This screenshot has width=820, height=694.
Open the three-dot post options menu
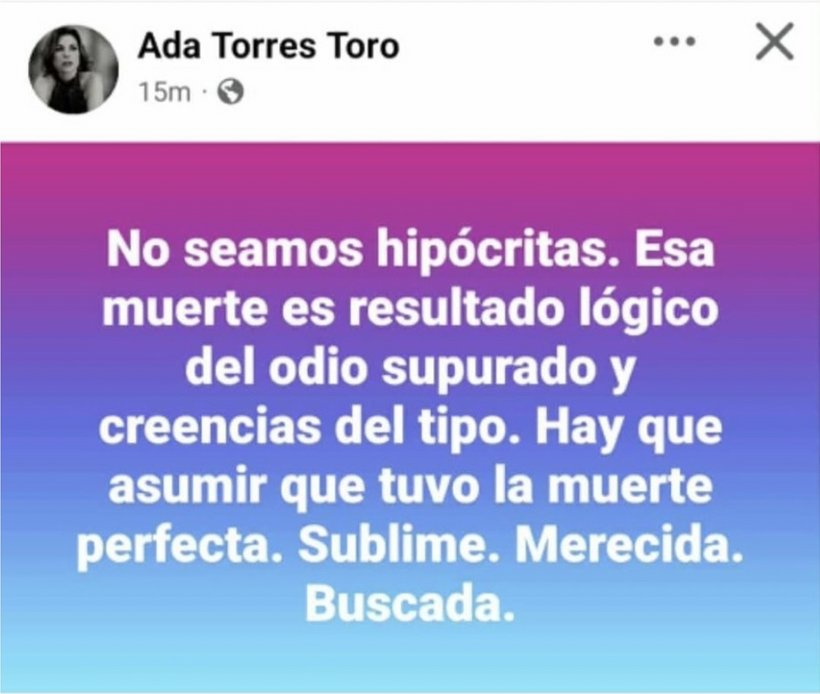[675, 41]
